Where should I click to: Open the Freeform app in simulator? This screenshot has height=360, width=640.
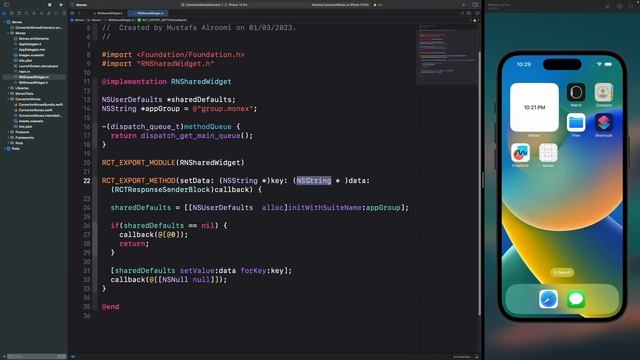(x=520, y=153)
